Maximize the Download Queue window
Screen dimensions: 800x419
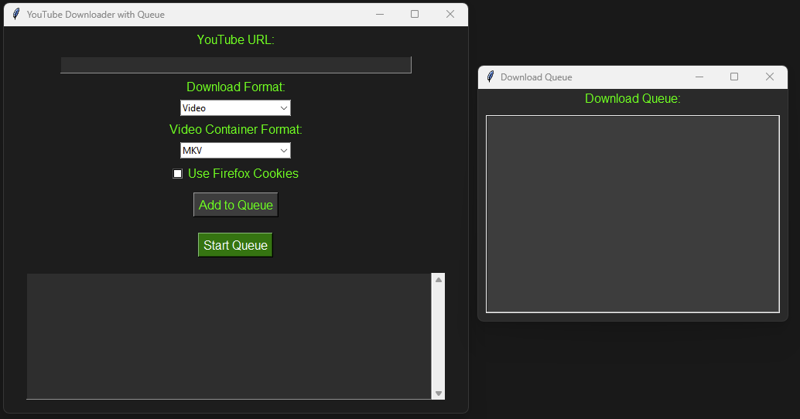pyautogui.click(x=734, y=77)
